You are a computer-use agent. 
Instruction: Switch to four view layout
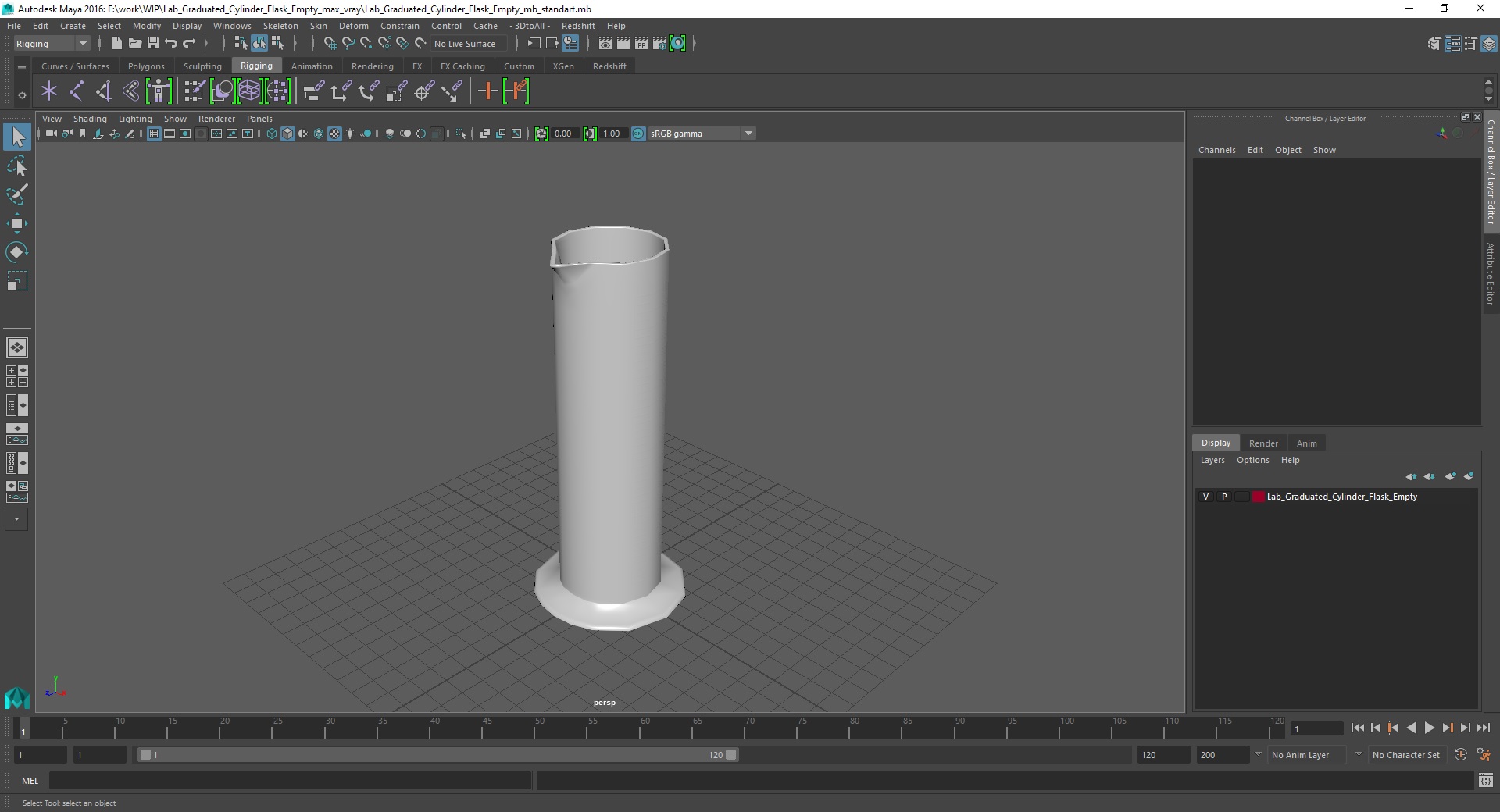click(x=16, y=376)
